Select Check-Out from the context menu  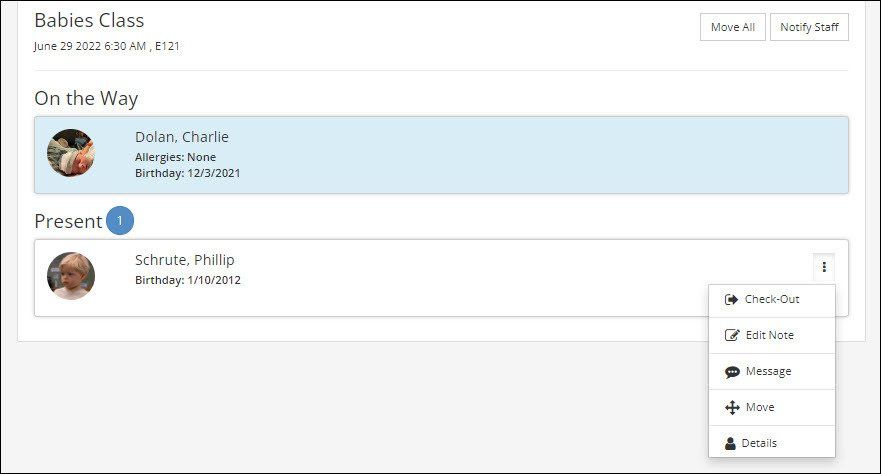tap(772, 300)
